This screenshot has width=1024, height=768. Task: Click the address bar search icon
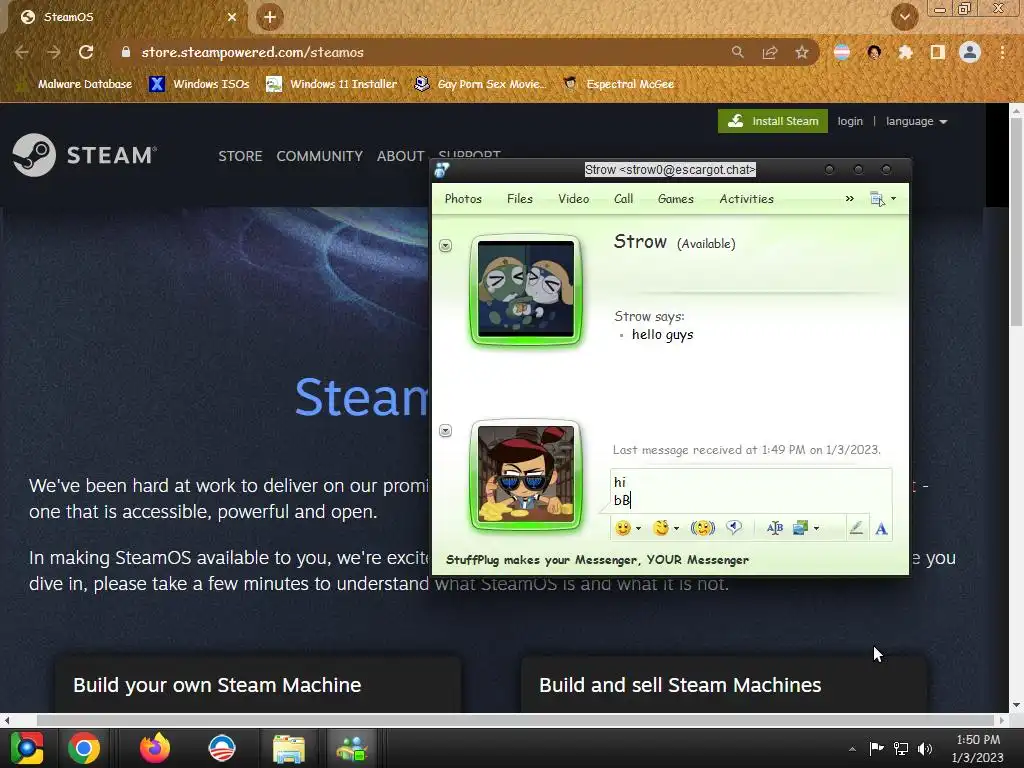737,52
